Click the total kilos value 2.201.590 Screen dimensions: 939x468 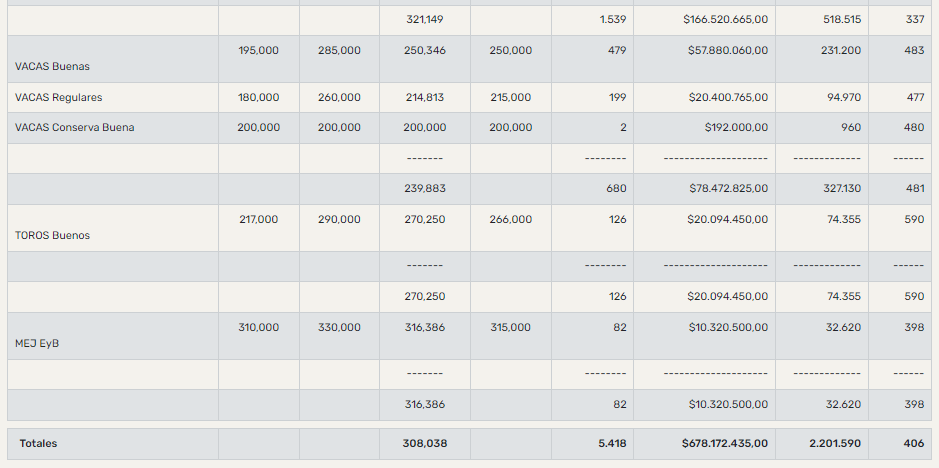[x=833, y=443]
